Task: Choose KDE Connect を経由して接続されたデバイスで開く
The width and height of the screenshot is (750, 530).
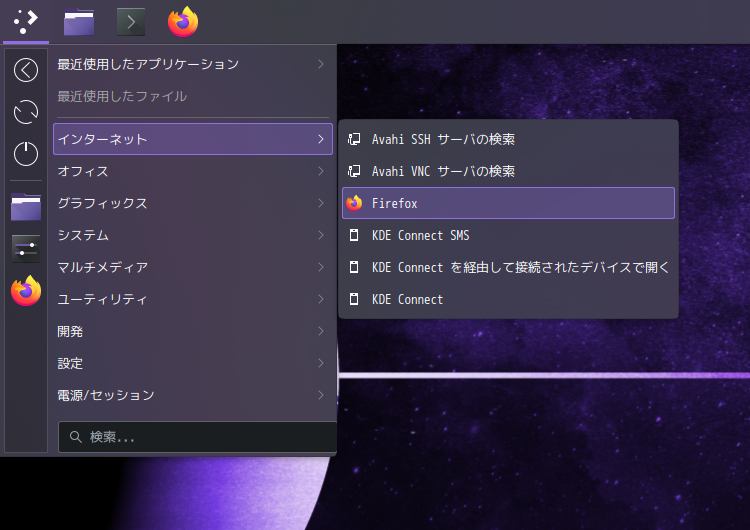Action: coord(508,267)
